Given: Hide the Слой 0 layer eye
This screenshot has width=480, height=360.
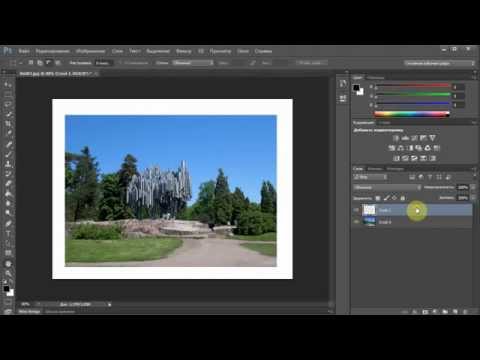Looking at the screenshot, I should (356, 221).
